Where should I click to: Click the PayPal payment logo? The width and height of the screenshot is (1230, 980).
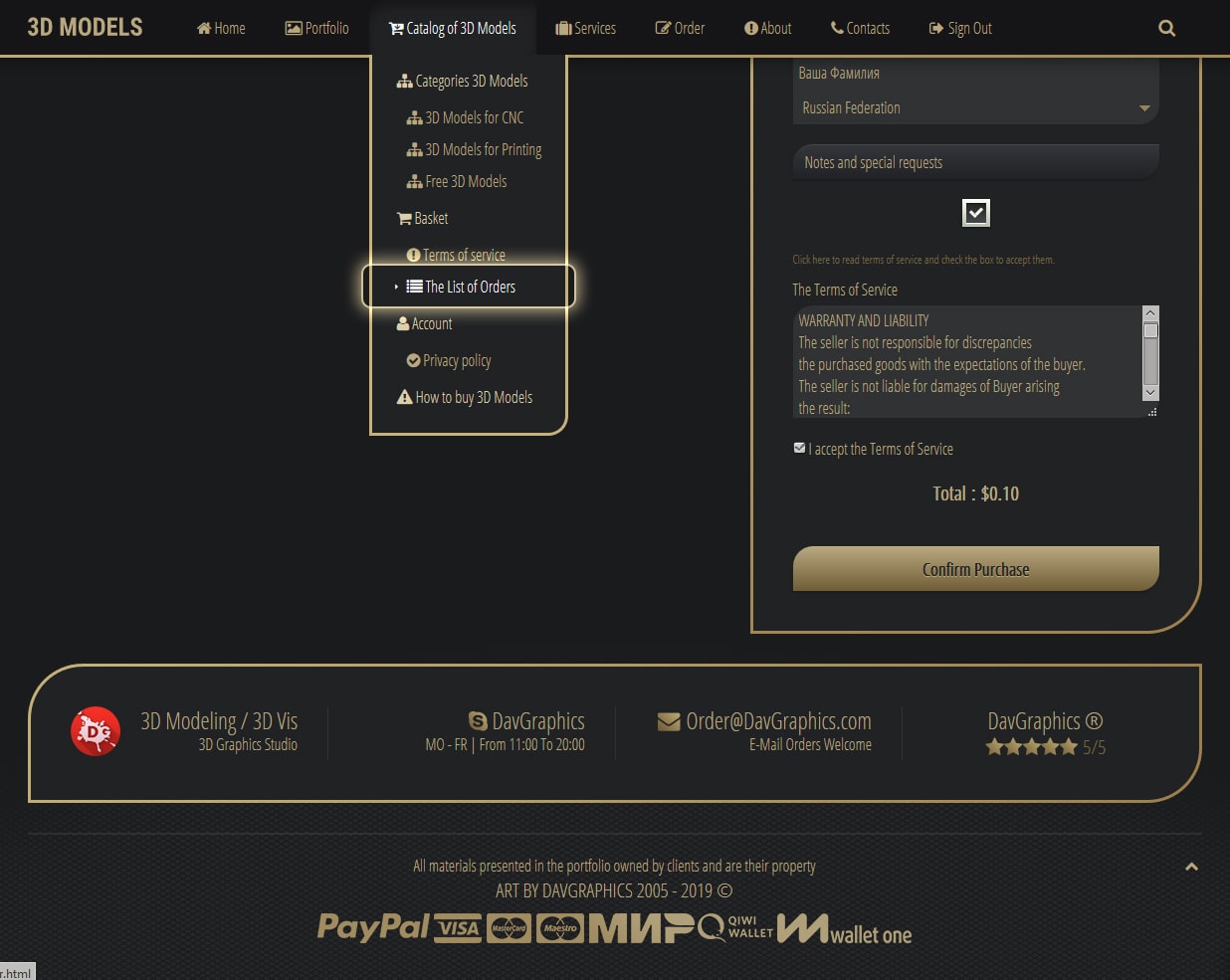coord(373,927)
